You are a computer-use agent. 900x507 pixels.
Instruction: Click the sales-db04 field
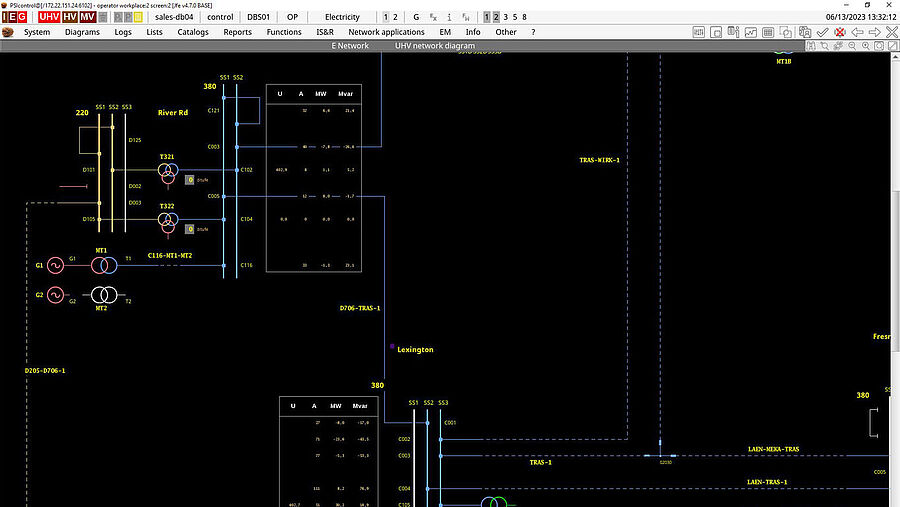174,17
